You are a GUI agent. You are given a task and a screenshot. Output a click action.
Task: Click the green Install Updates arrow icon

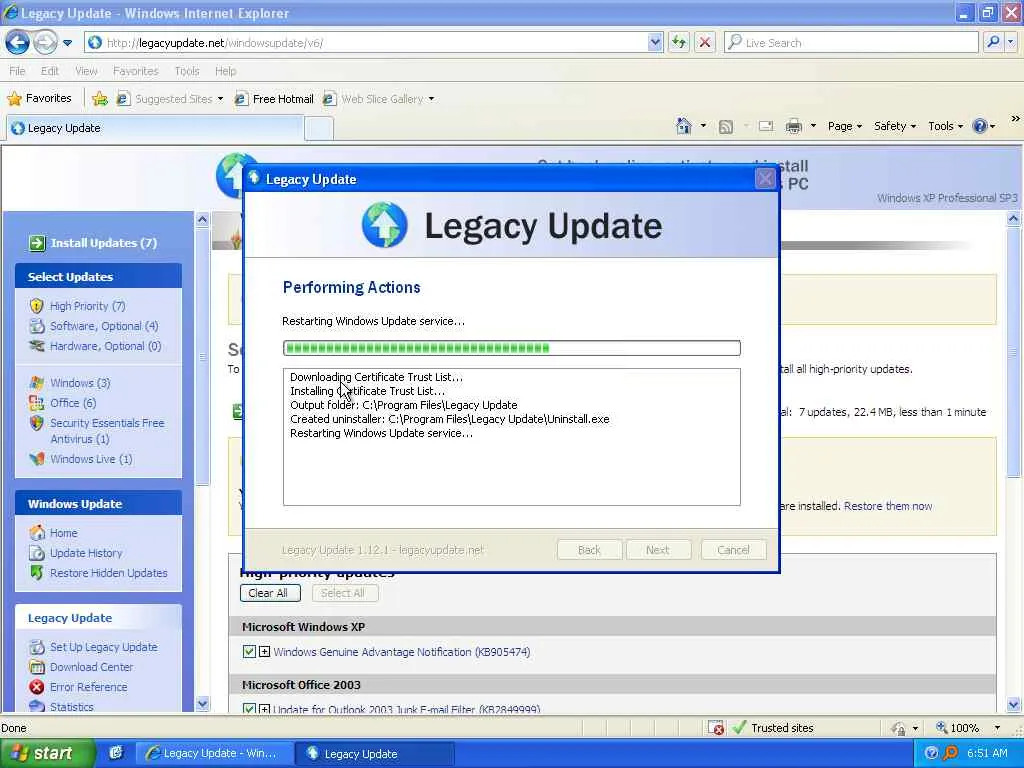(37, 243)
